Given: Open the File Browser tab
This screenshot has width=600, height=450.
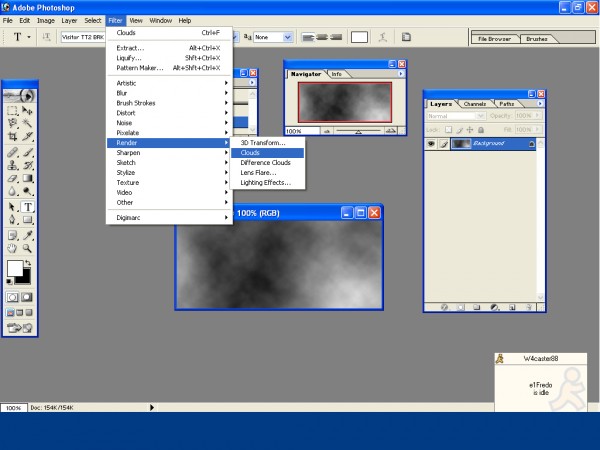Looking at the screenshot, I should click(494, 39).
